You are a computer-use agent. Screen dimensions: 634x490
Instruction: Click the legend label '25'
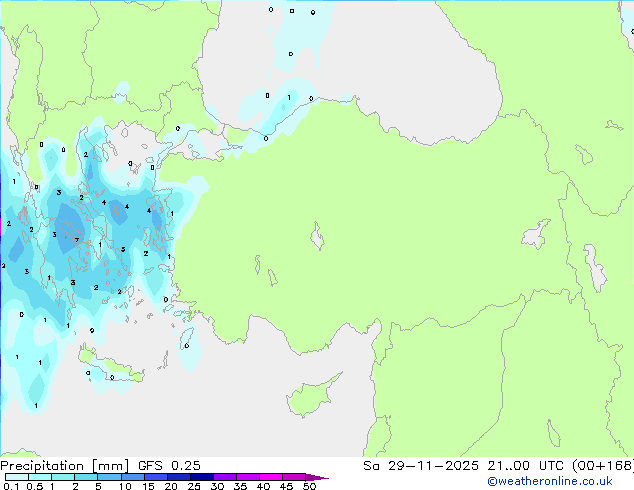click(x=194, y=486)
